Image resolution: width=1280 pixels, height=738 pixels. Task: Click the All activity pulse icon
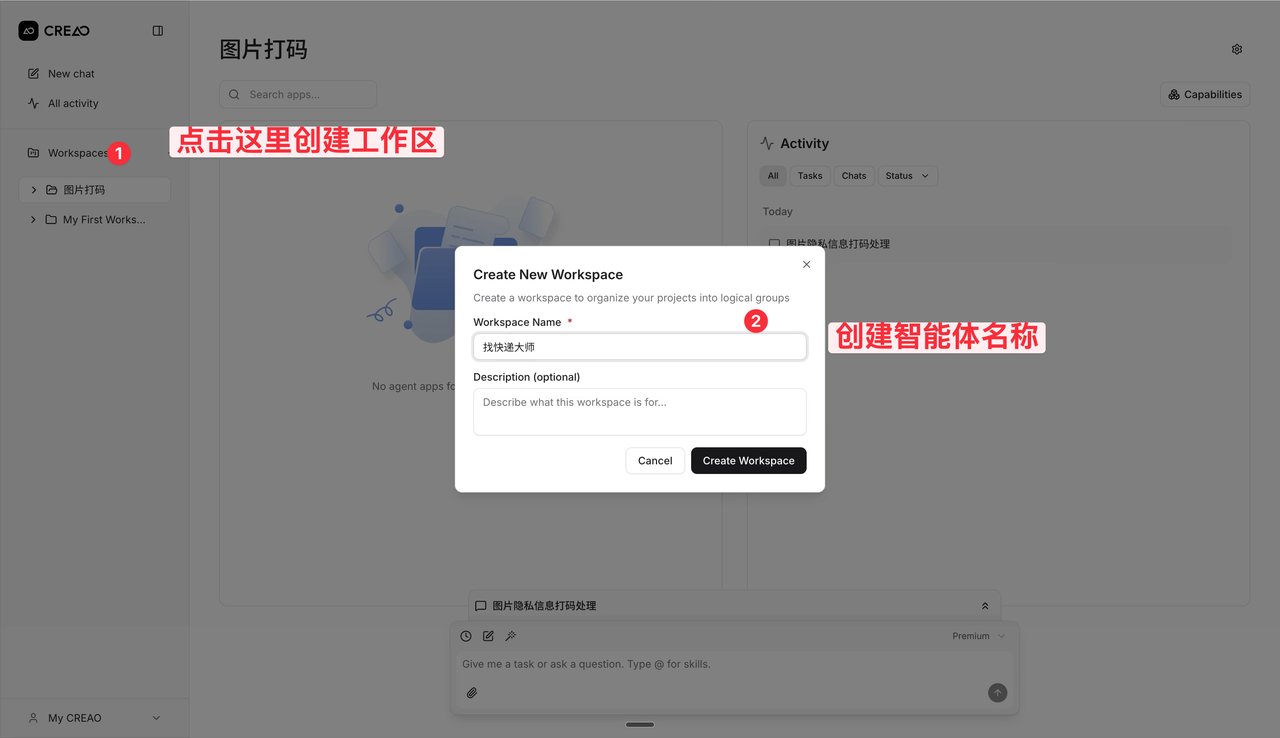pos(34,103)
